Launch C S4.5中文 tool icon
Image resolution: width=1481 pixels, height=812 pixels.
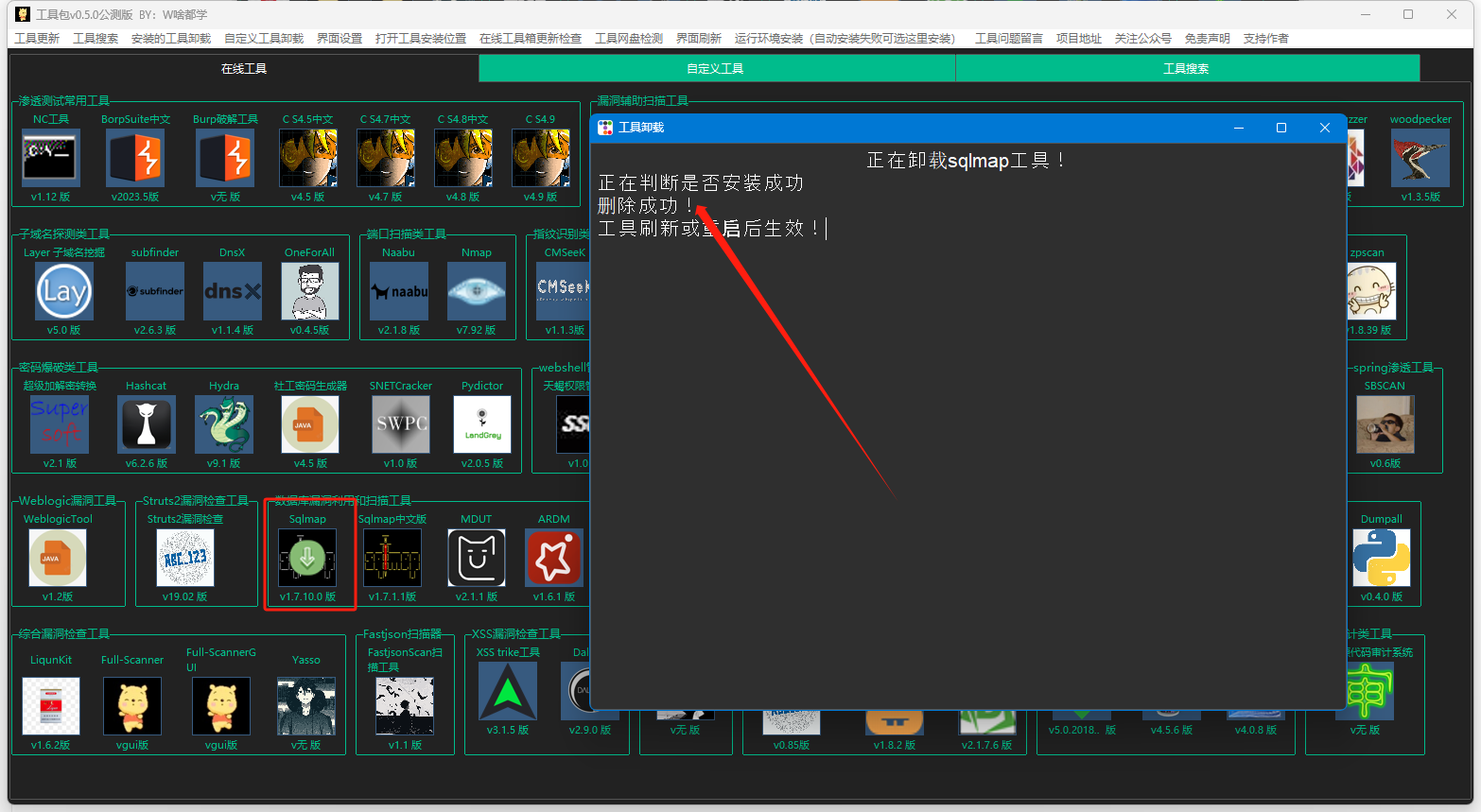pyautogui.click(x=308, y=158)
